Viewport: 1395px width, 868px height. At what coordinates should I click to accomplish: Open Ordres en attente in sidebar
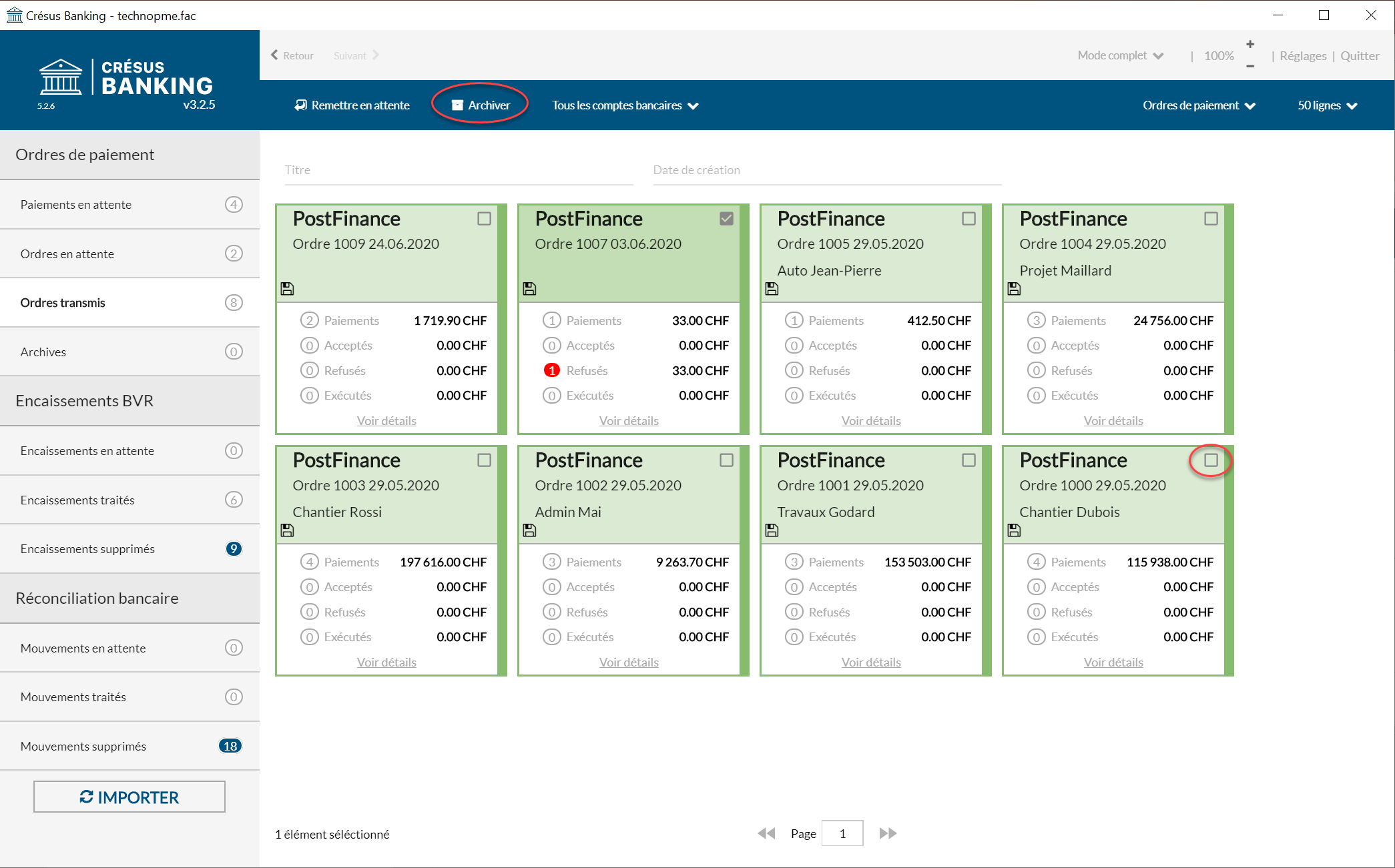[130, 254]
